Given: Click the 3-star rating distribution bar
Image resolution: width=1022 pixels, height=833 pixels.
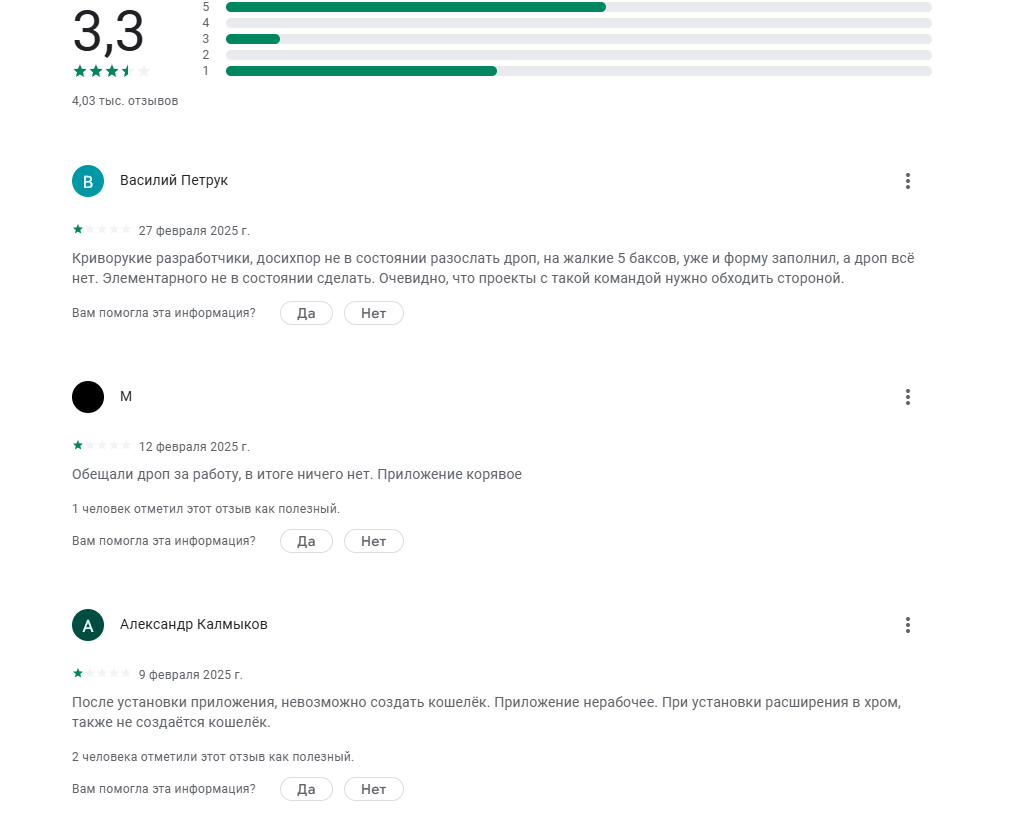Looking at the screenshot, I should click(579, 39).
